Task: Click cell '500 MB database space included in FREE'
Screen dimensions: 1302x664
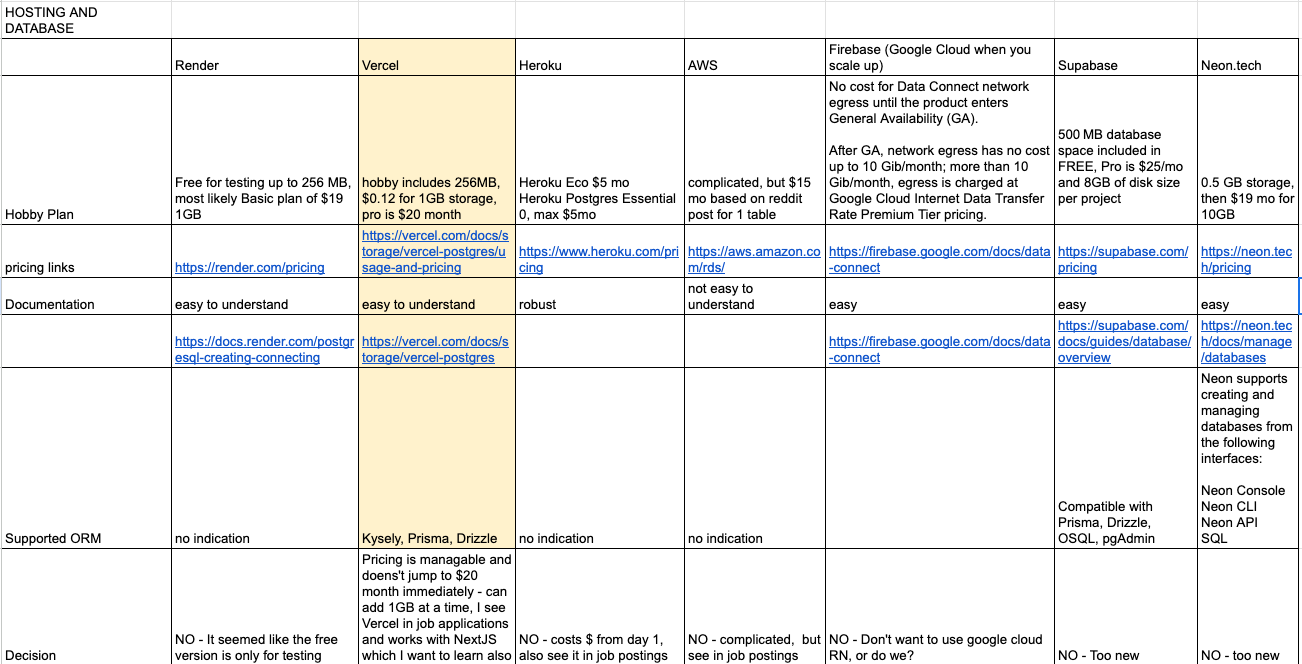Action: point(1126,150)
